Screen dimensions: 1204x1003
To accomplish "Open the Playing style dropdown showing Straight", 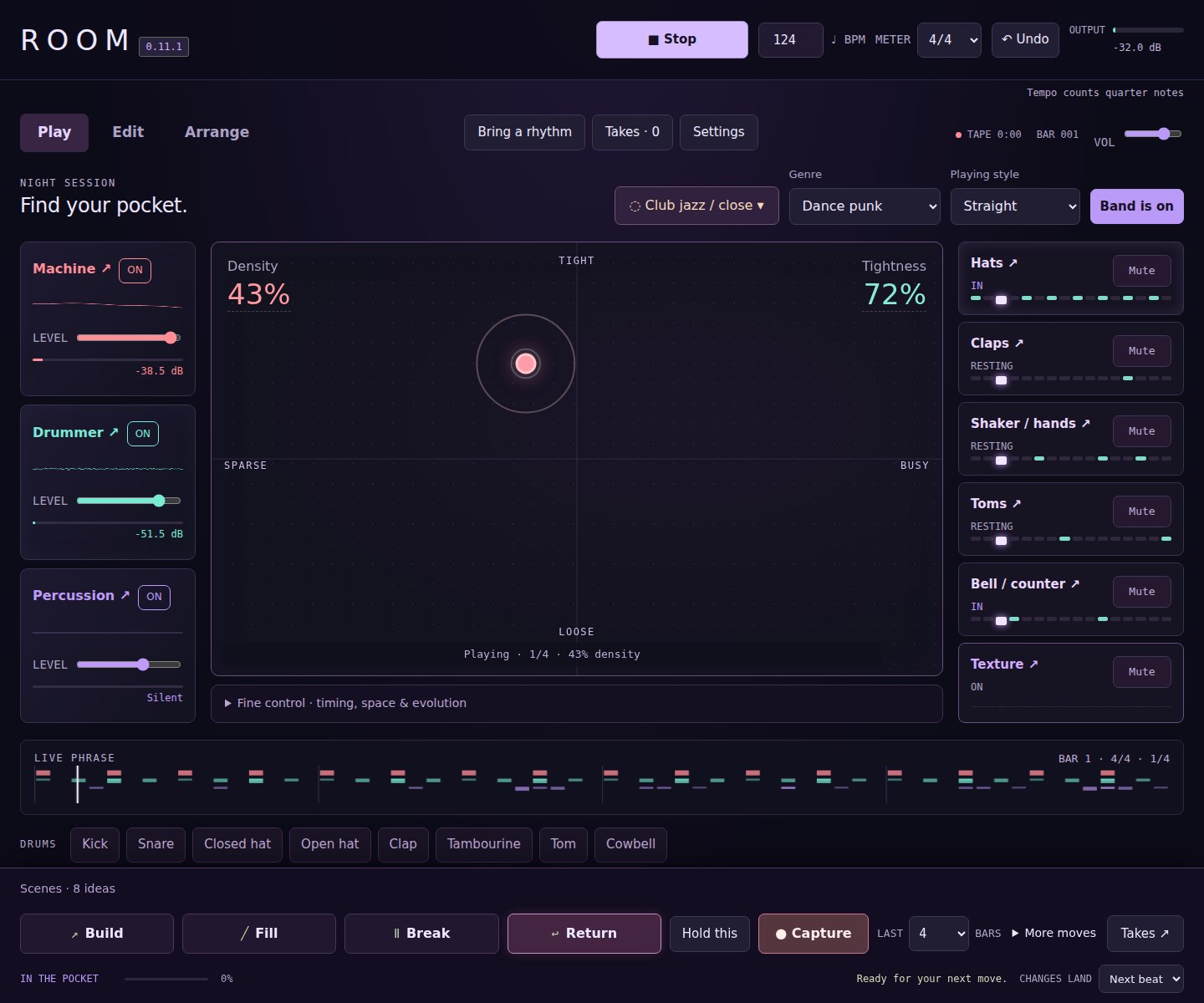I will [1015, 206].
